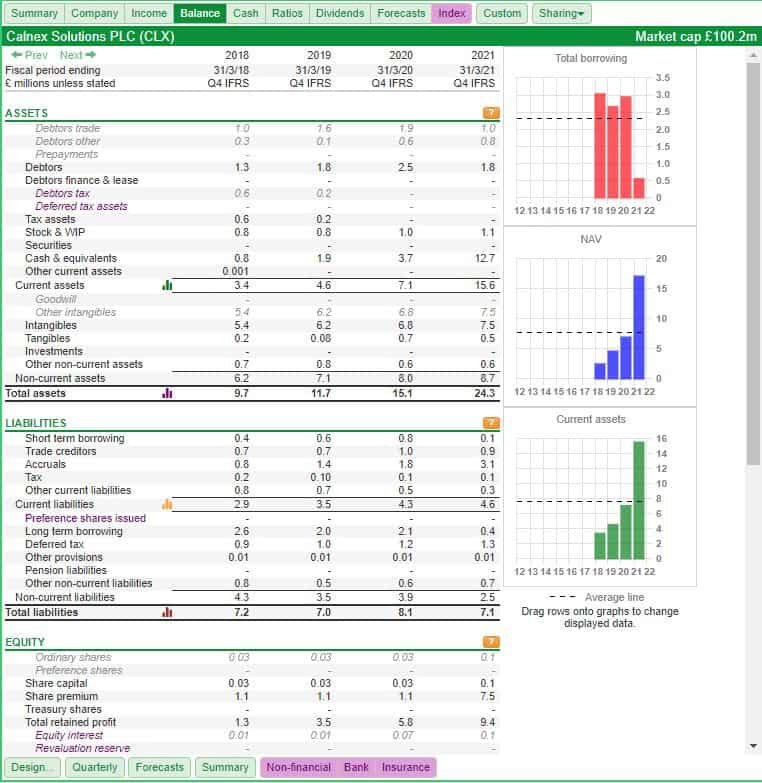
Task: Go to next period with Next arrow
Action: (78, 55)
